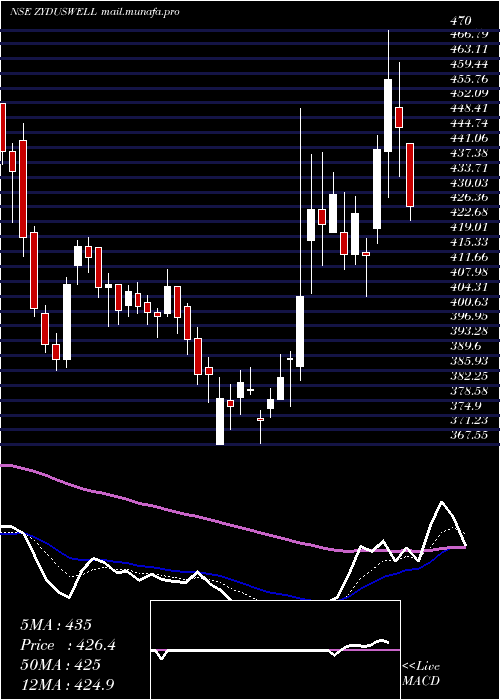Click the 426.36 price axis label
Viewport: 500px width, 700px height.
[469, 197]
